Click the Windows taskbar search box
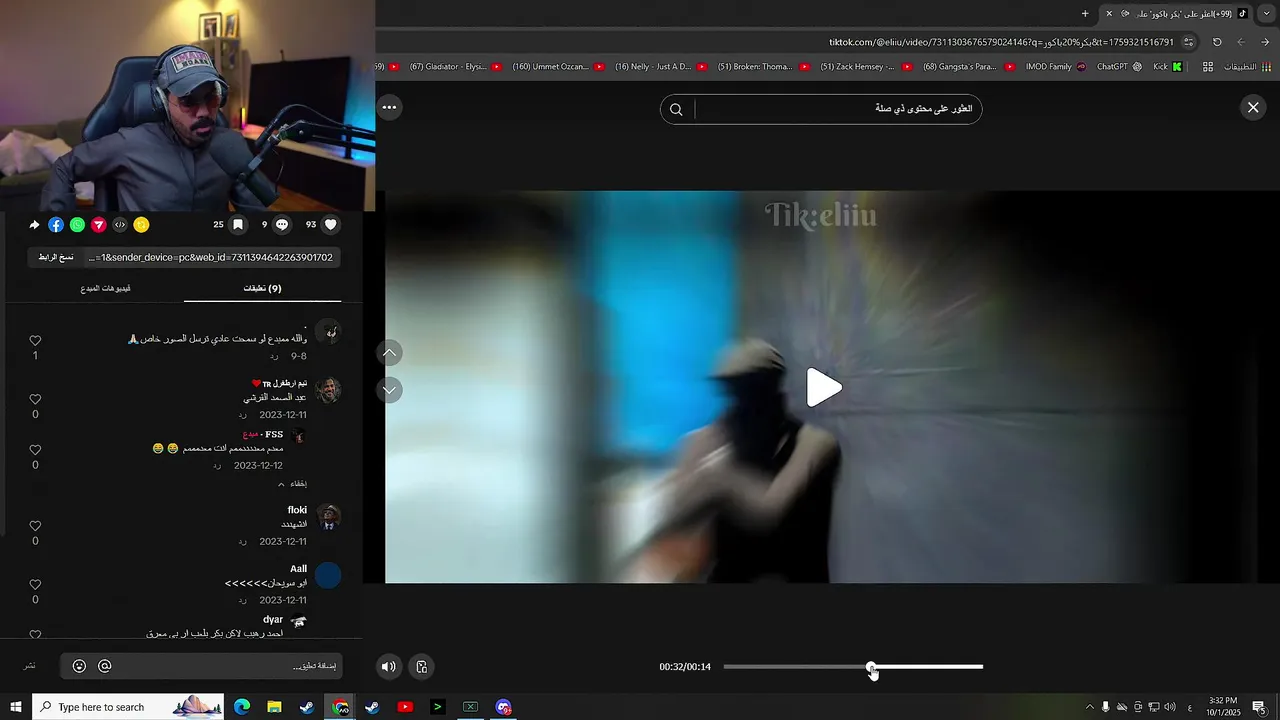Image resolution: width=1280 pixels, height=720 pixels. [x=128, y=707]
